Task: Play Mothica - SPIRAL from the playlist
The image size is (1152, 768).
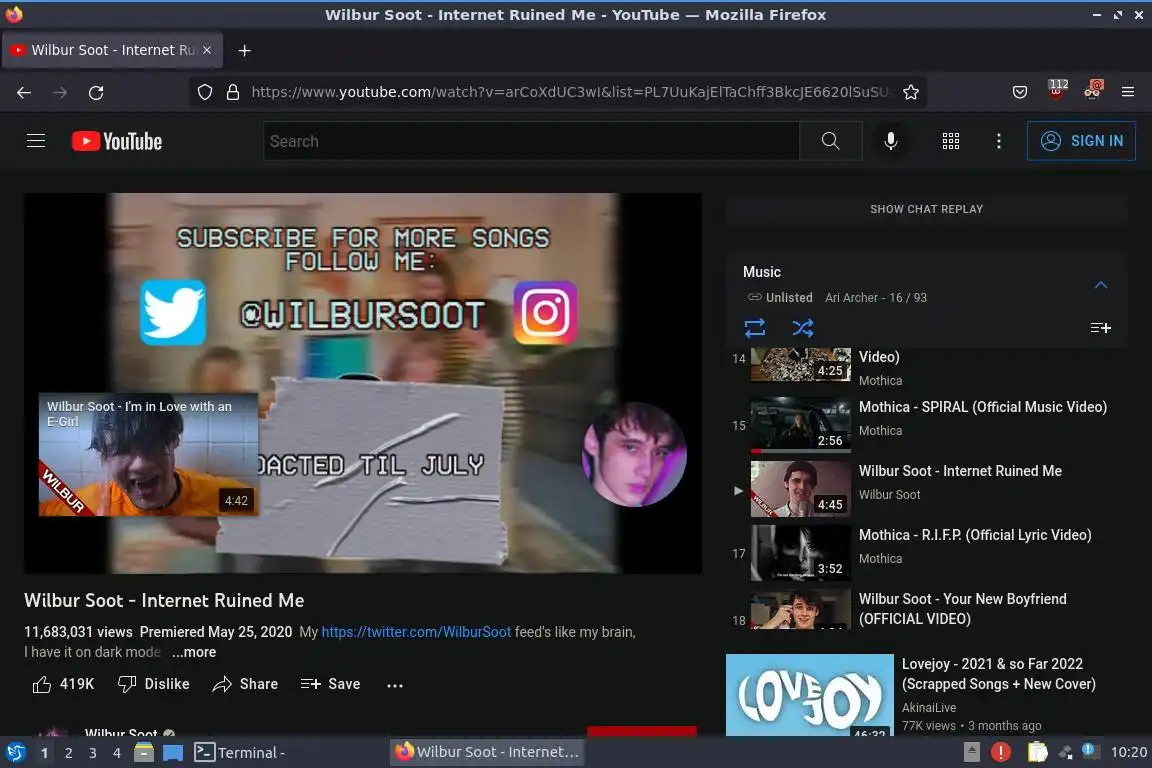Action: [x=927, y=426]
